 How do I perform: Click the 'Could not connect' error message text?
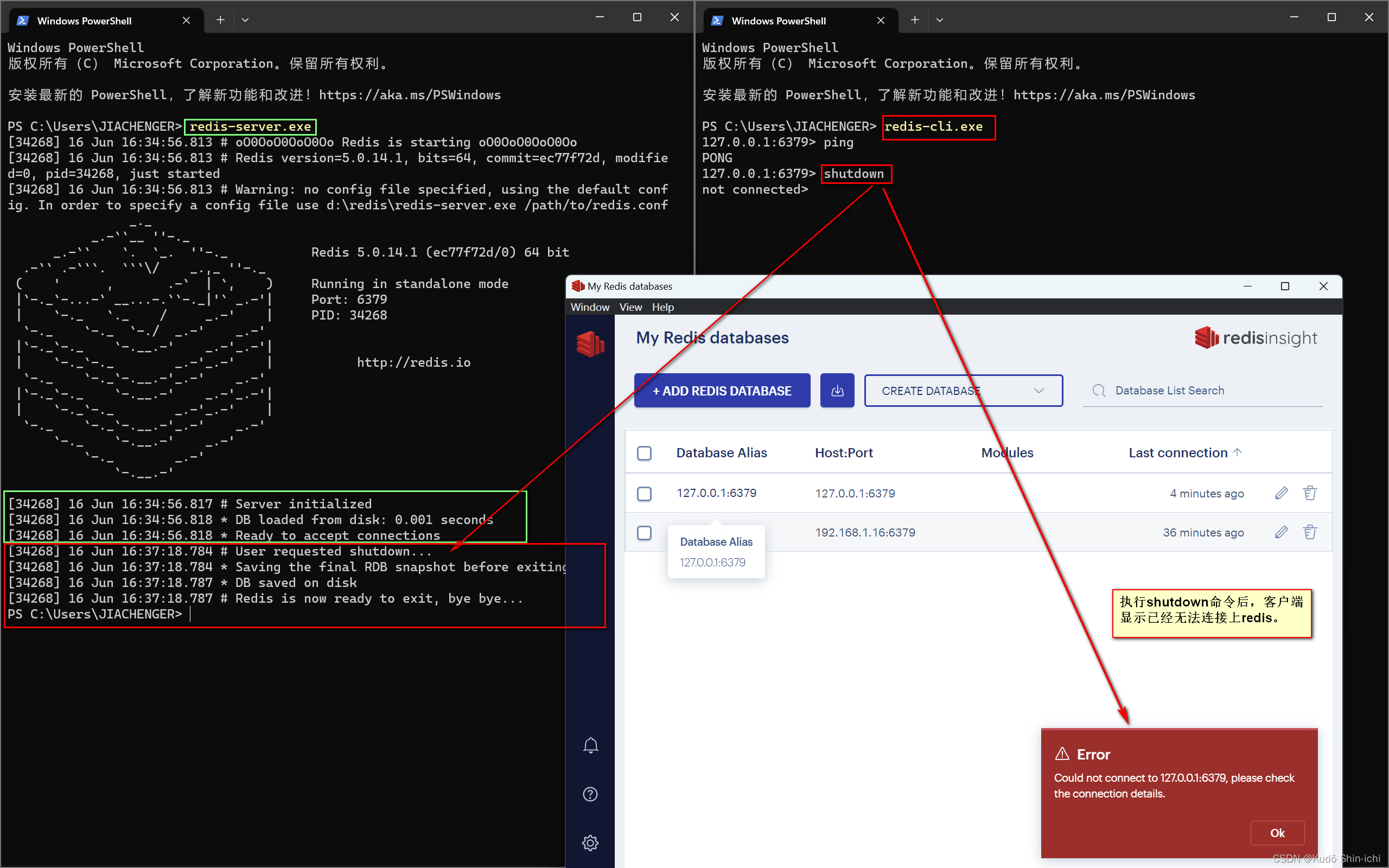pos(1174,786)
